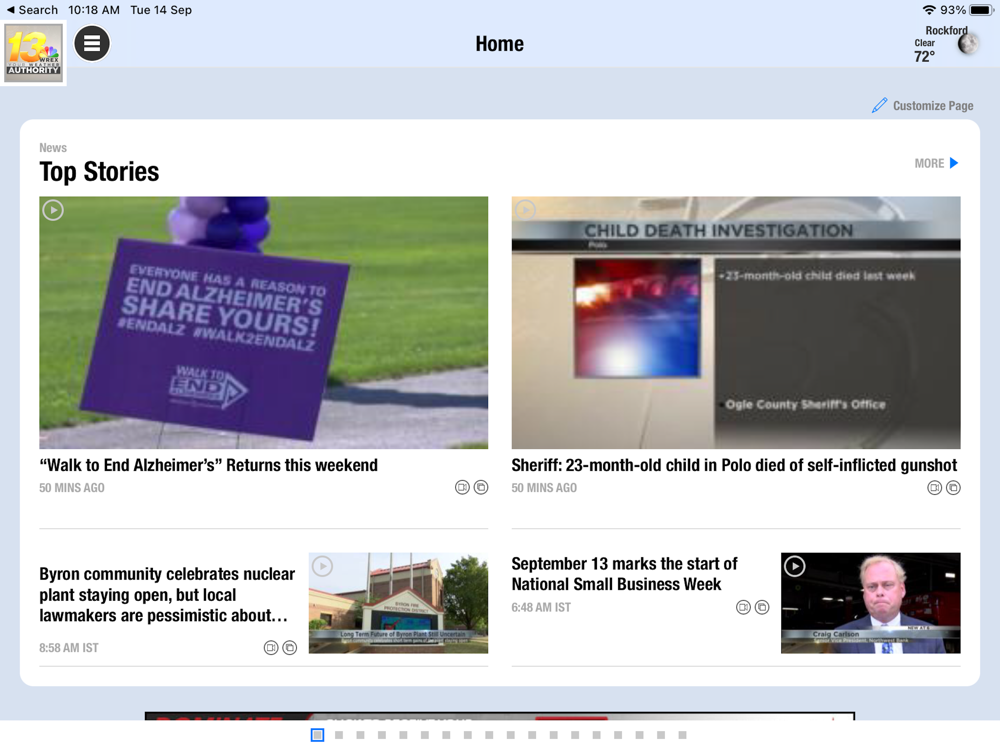Open Sheriff 23-month-old child in Polo headline
1000x750 pixels.
pos(734,465)
